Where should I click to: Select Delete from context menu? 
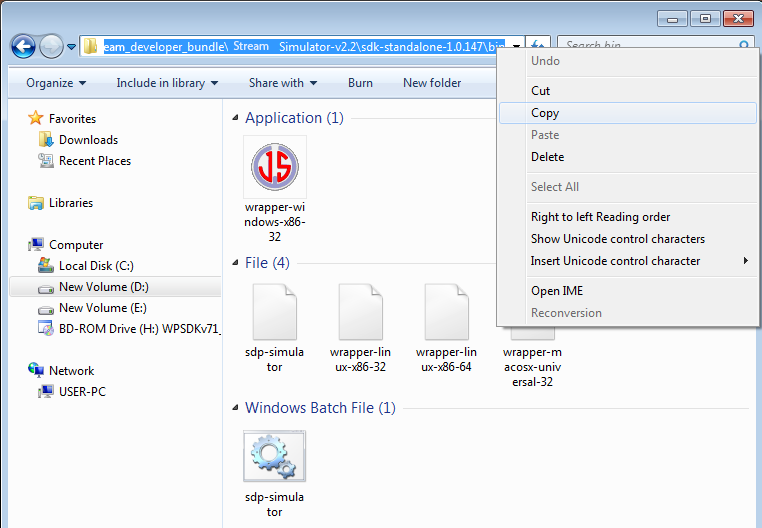pyautogui.click(x=628, y=157)
